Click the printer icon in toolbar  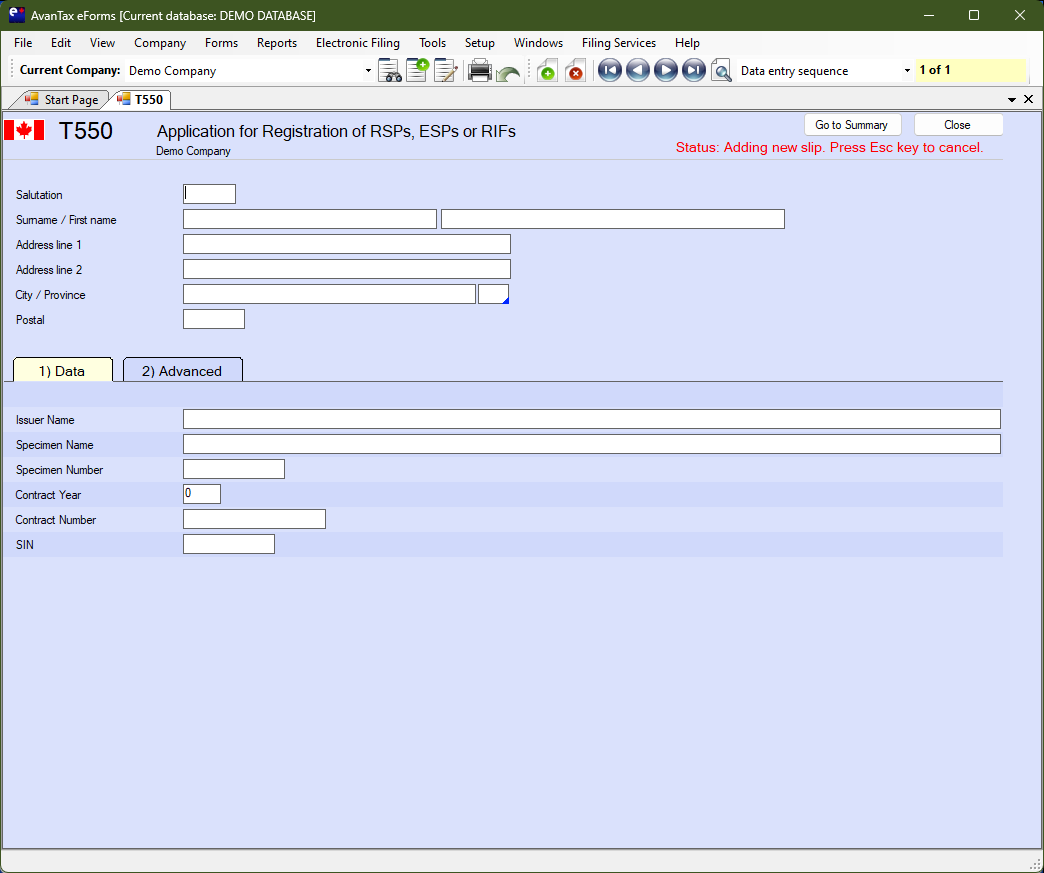click(480, 71)
